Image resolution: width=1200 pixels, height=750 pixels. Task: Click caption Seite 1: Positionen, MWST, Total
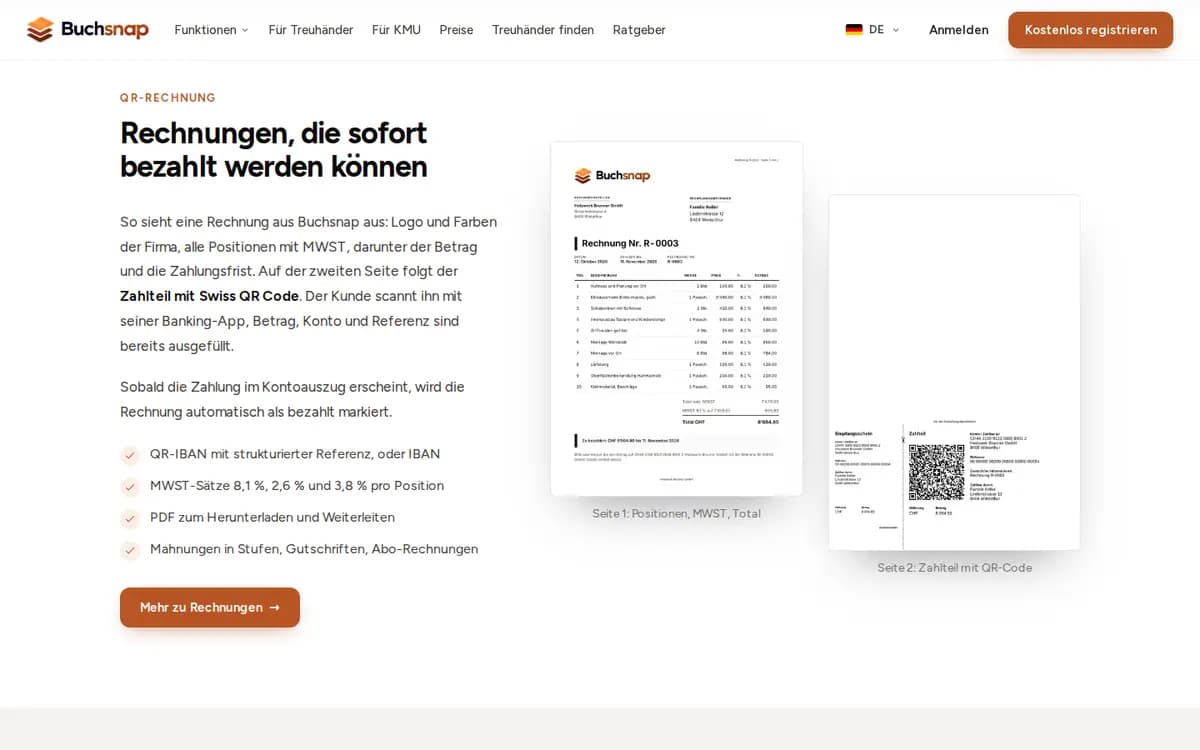click(x=676, y=513)
